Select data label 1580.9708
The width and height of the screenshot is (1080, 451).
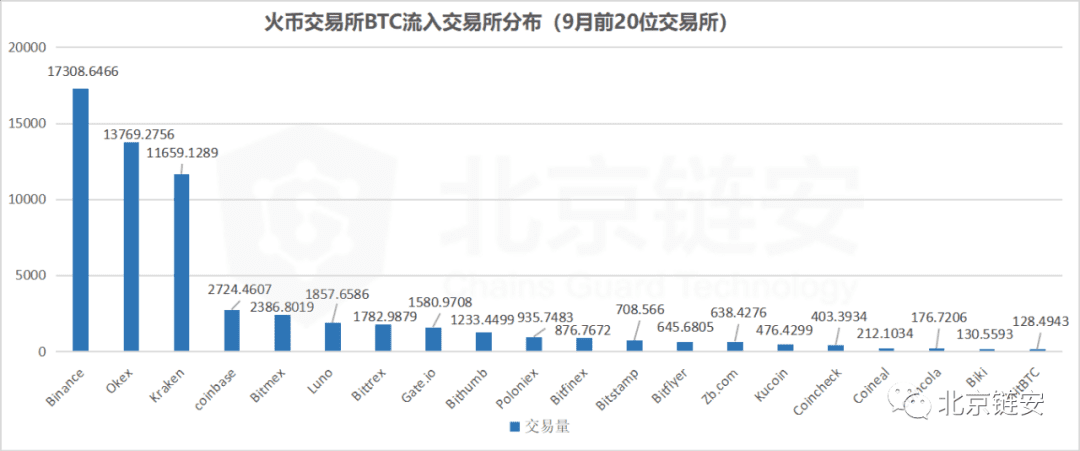click(x=441, y=301)
